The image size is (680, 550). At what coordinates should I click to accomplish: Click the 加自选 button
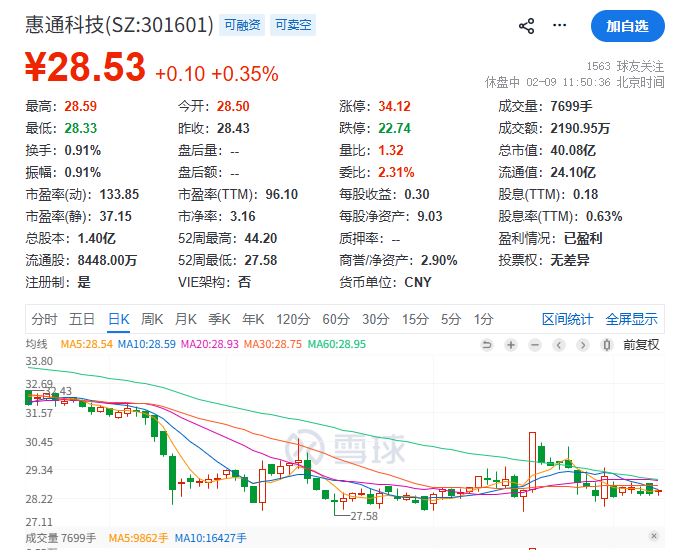point(627,27)
